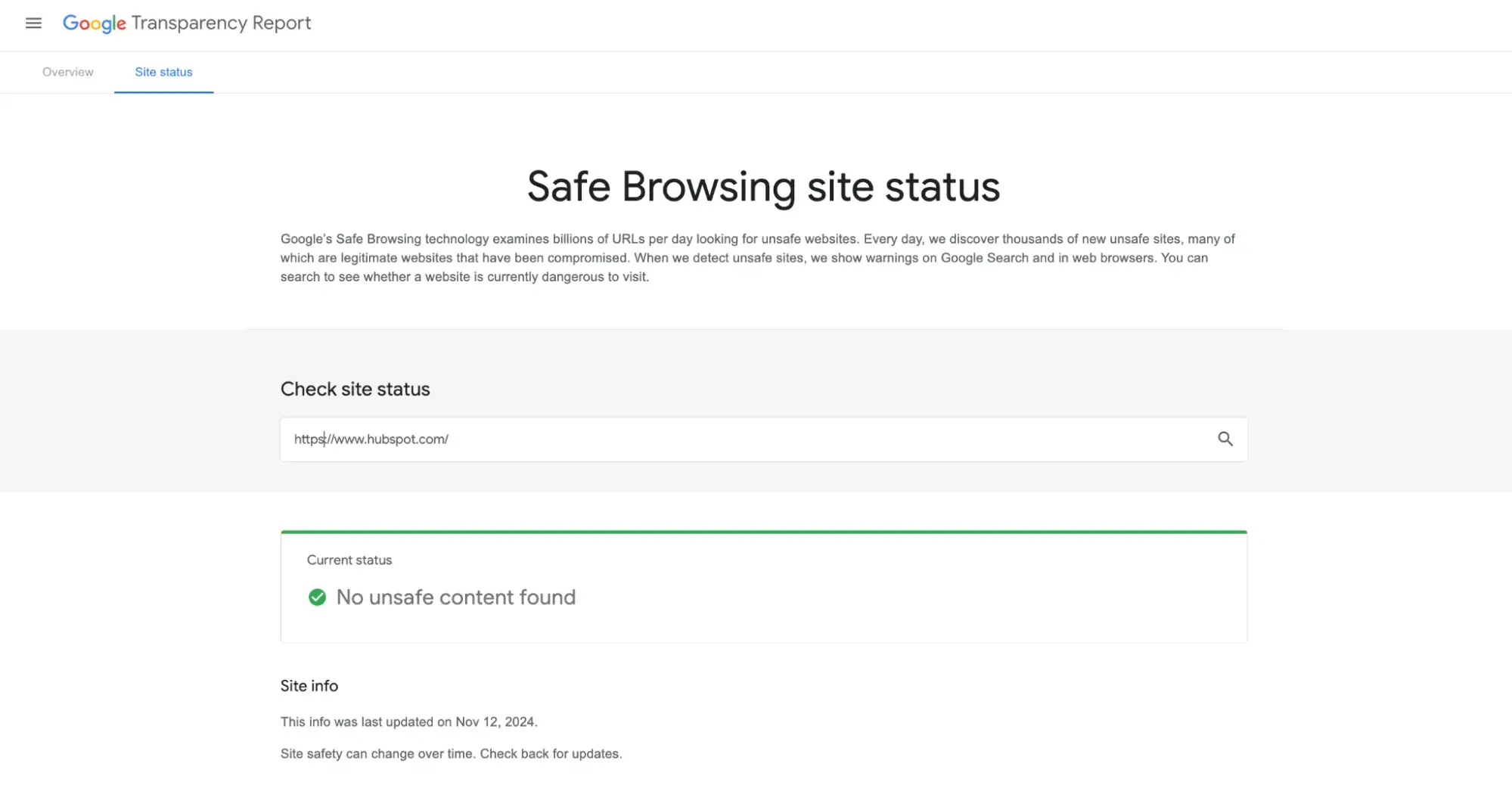
Task: Click the Safe Browsing site status heading
Action: coord(763,187)
